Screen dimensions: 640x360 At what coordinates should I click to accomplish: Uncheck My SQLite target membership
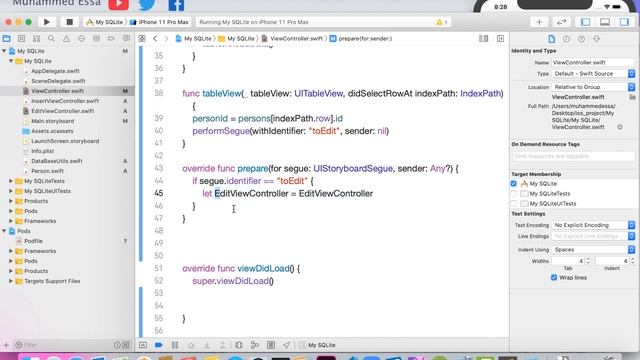pos(513,184)
